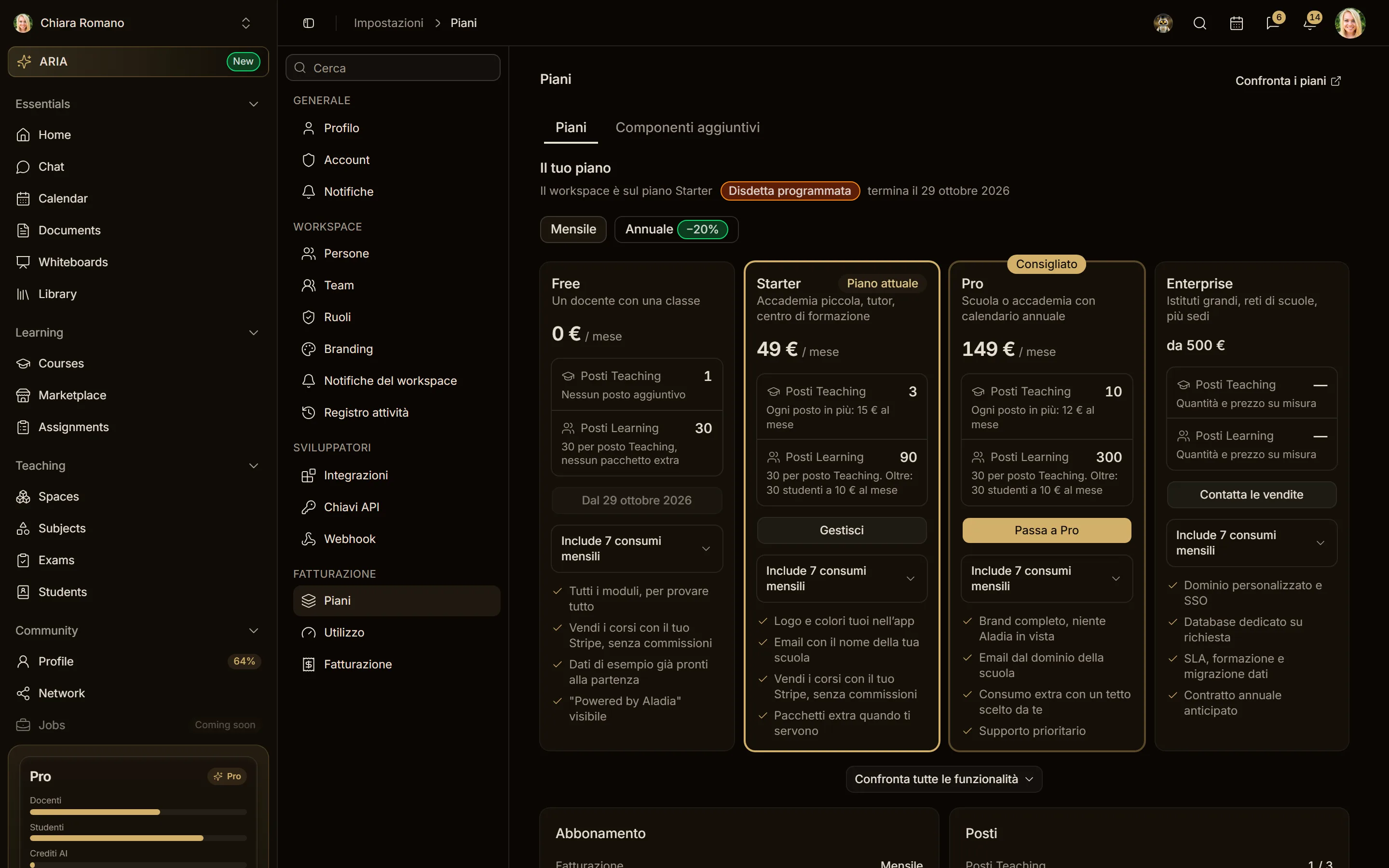Expand Include 7 consumi mensili in Free plan

point(637,549)
